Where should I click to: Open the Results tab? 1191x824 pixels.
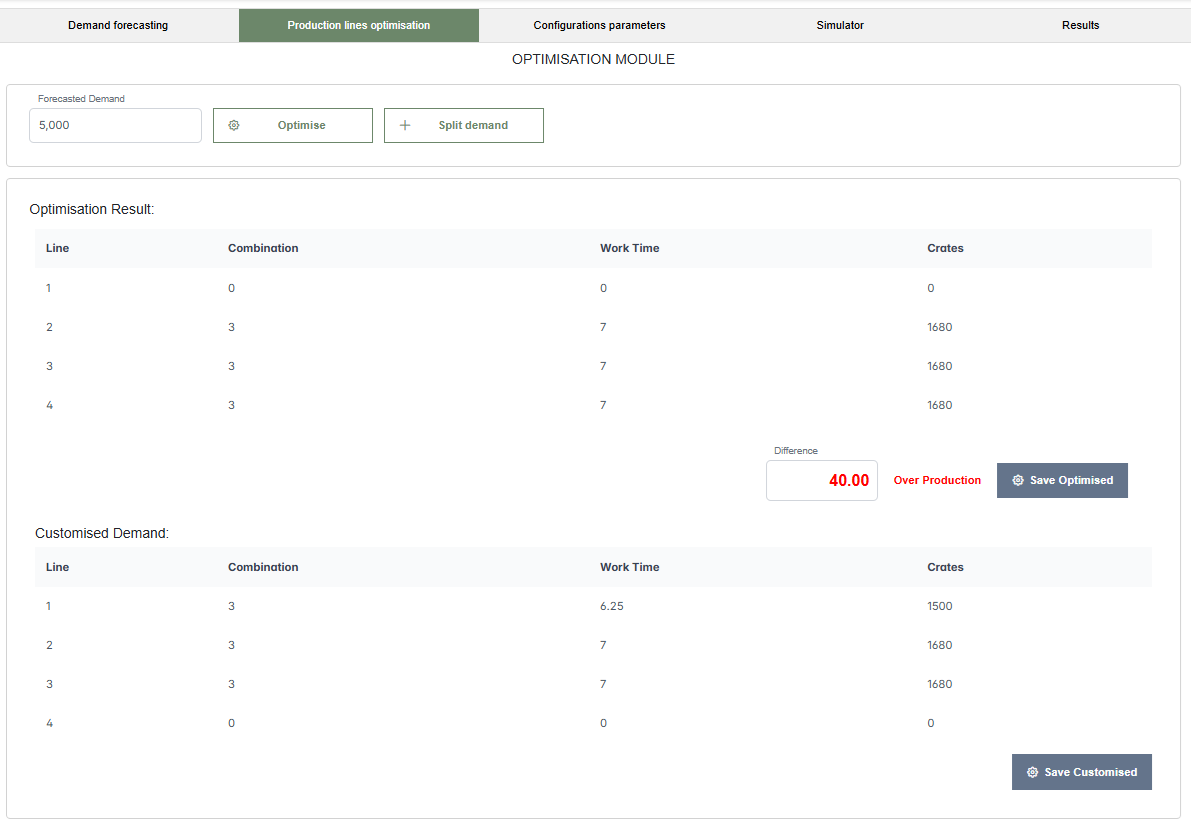[x=1080, y=26]
